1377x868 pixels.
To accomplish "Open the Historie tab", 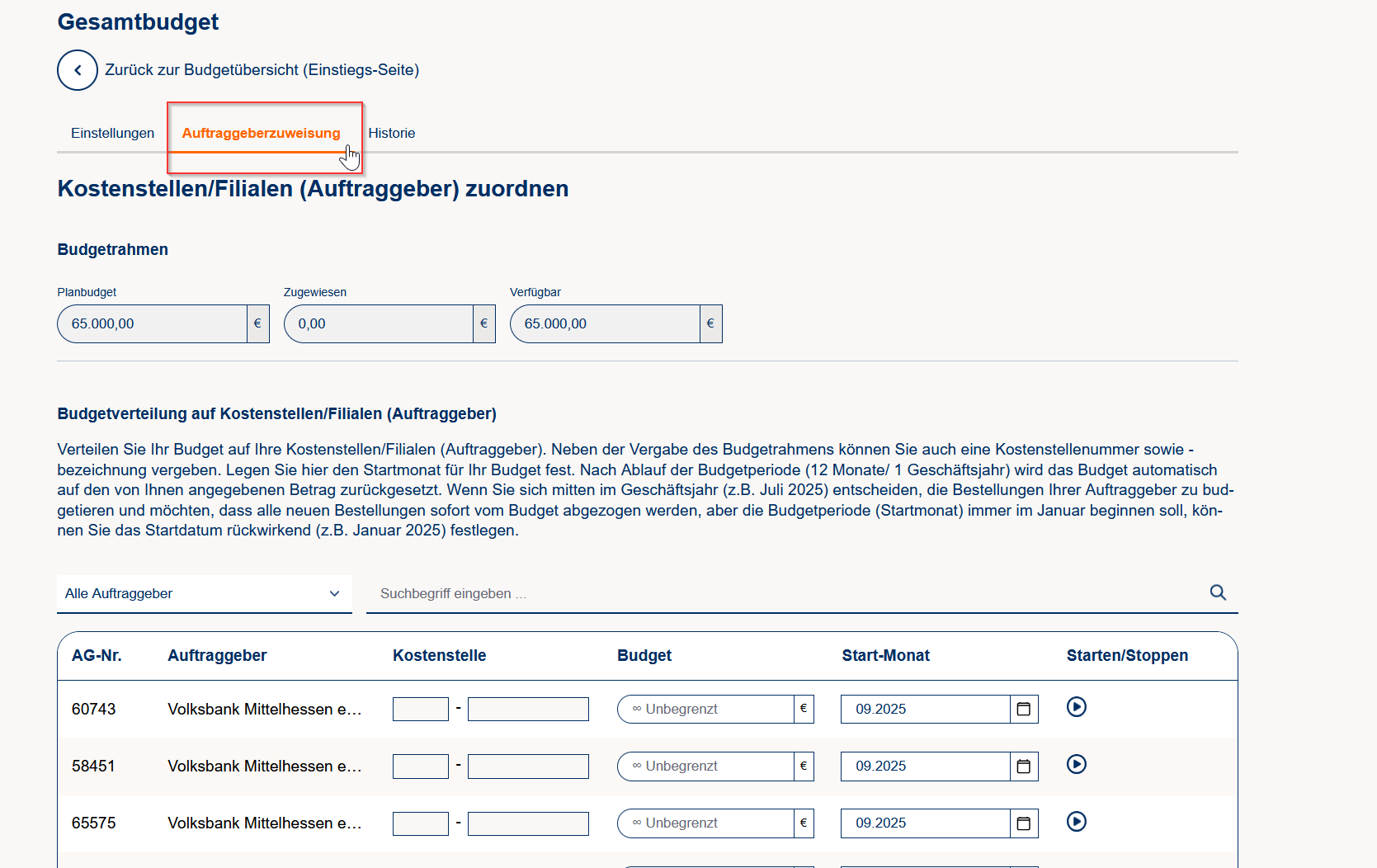I will click(x=391, y=133).
